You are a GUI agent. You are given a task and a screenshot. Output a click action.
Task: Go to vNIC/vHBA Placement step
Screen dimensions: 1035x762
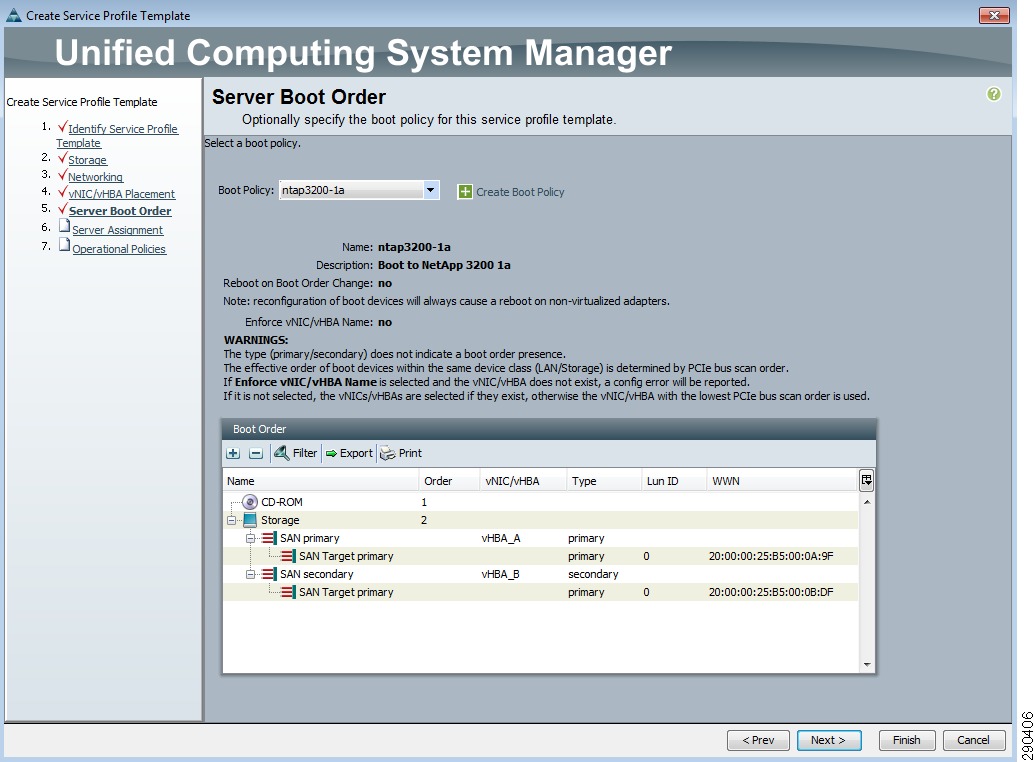(x=121, y=194)
